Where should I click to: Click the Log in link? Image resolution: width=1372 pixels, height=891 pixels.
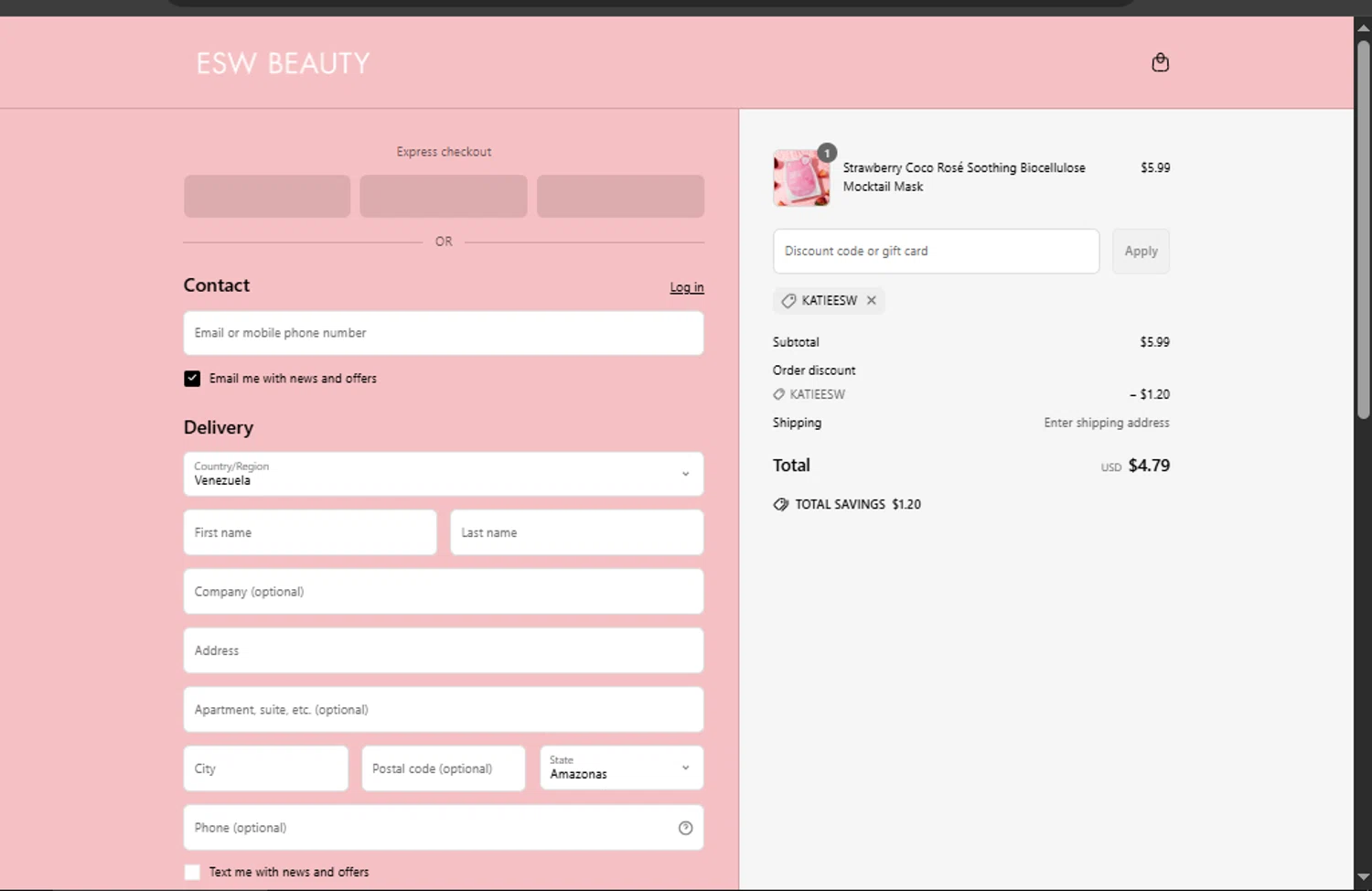point(687,287)
